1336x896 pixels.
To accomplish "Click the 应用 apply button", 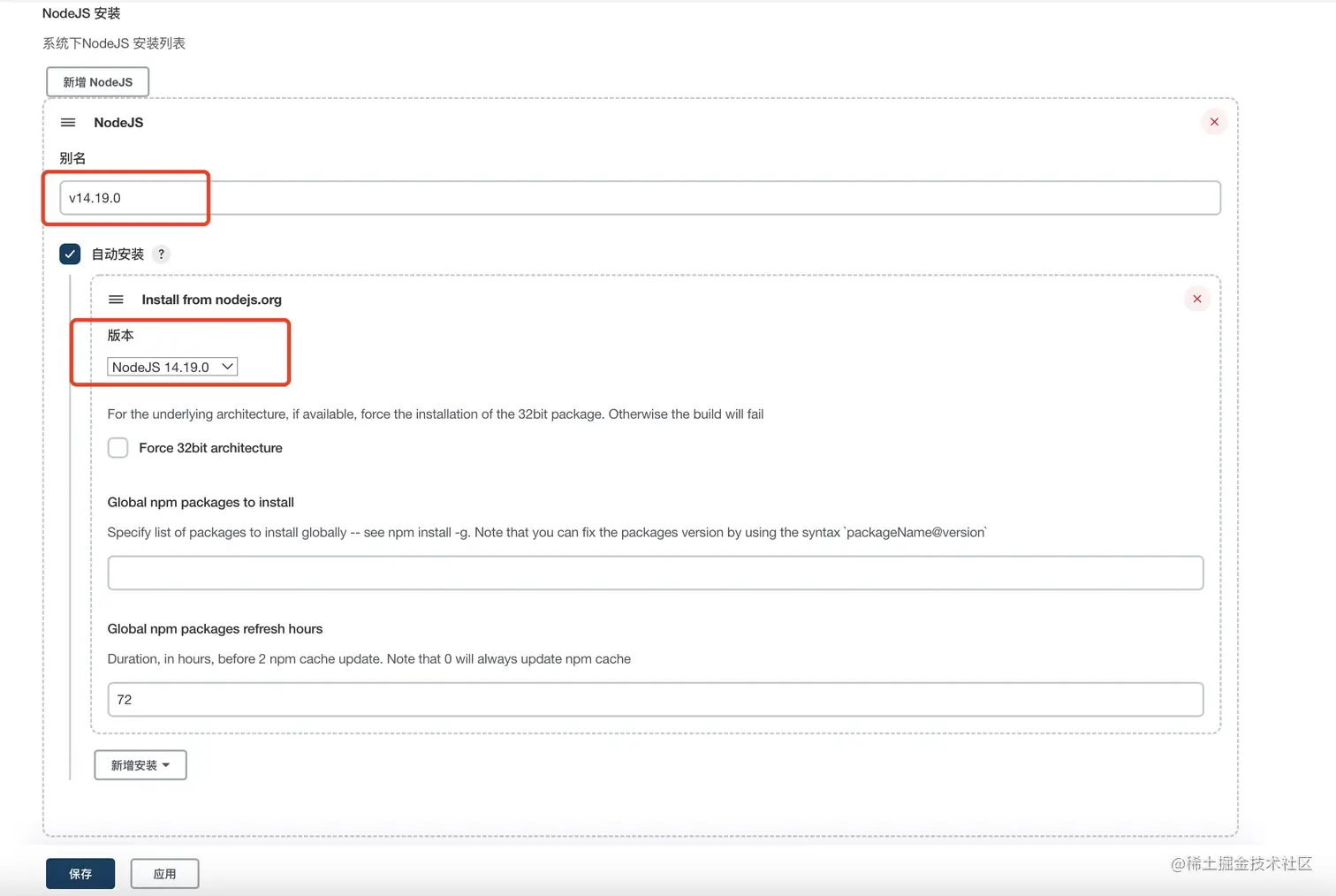I will pyautogui.click(x=164, y=873).
